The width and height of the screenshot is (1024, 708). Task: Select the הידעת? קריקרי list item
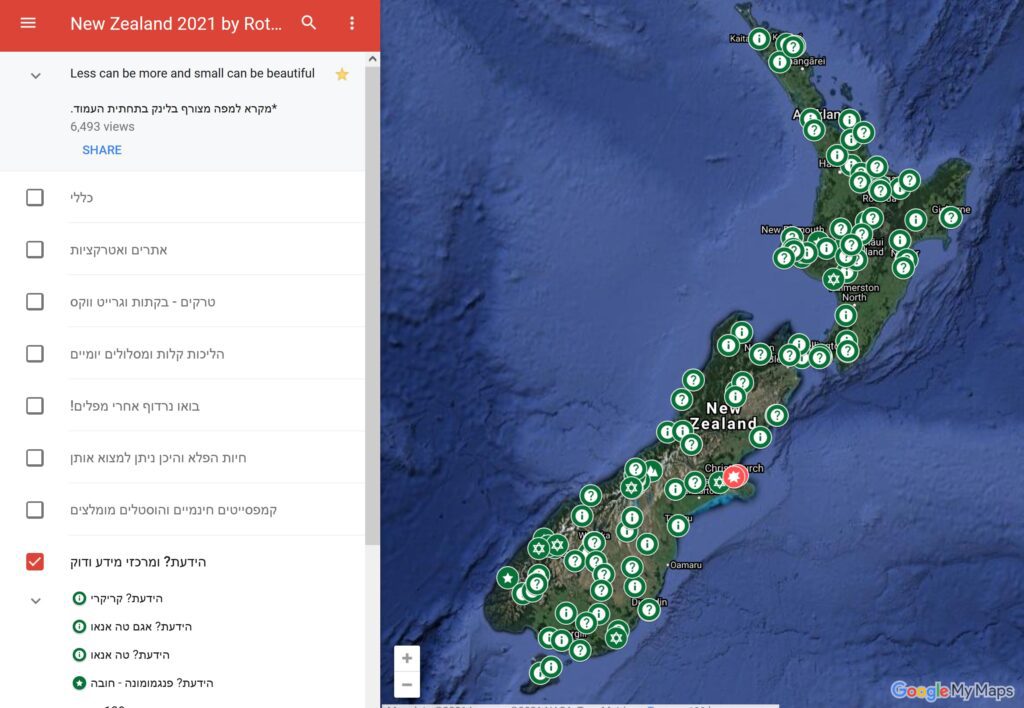click(126, 599)
